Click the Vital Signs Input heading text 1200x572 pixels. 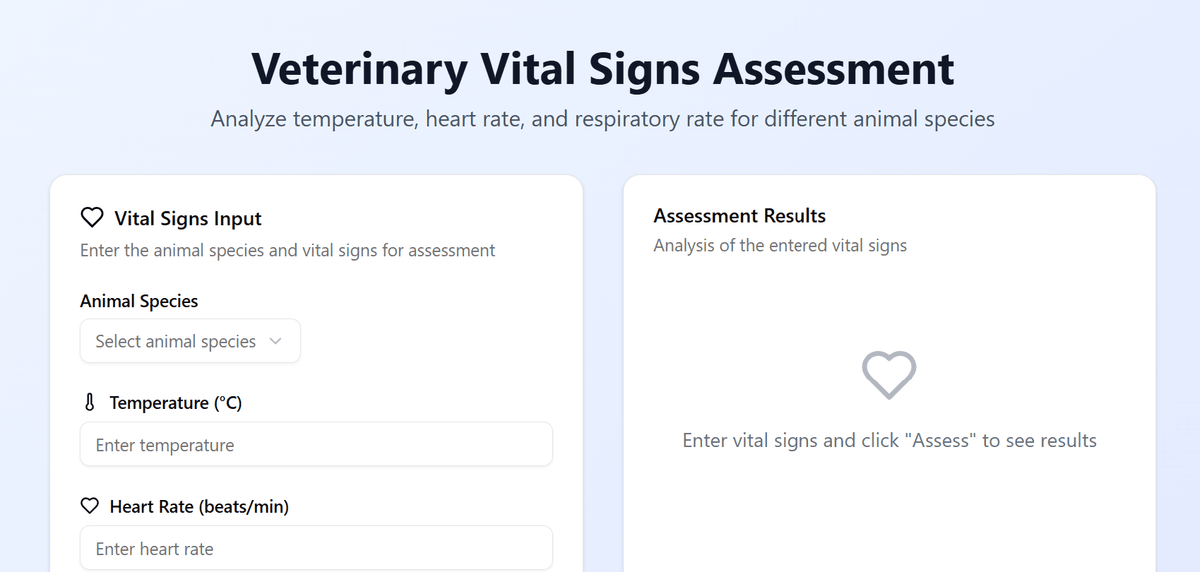coord(188,218)
